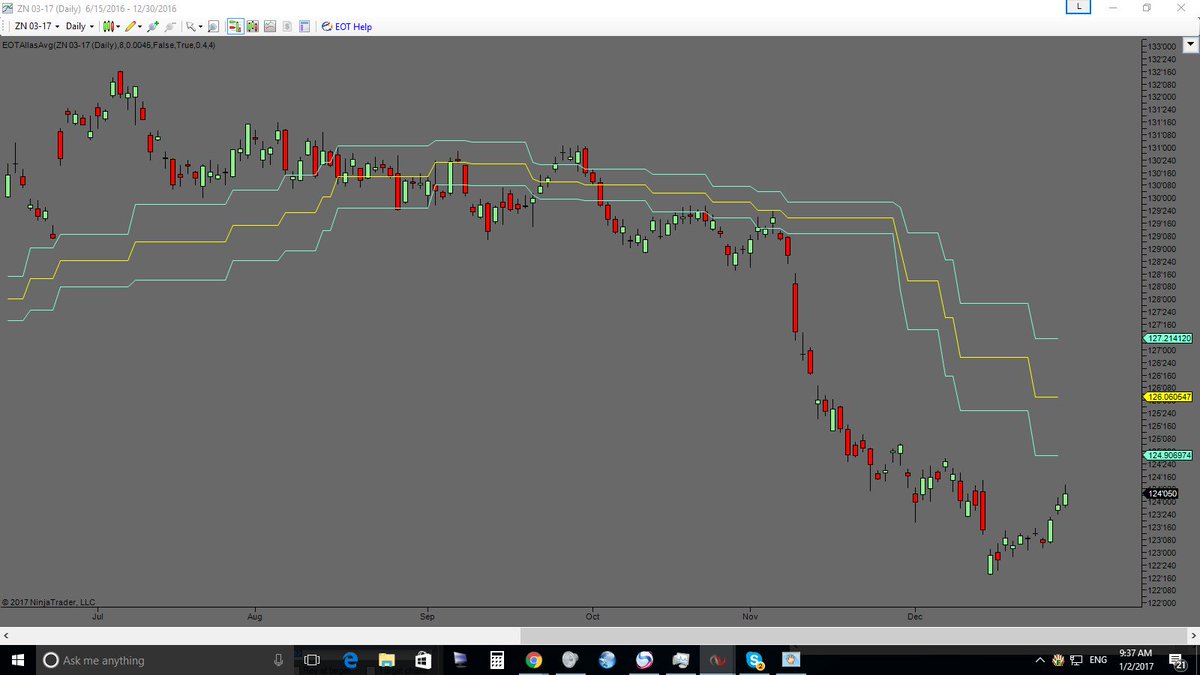Click the gray disconnect plug icon
This screenshot has height=675, width=1200.
coord(170,26)
